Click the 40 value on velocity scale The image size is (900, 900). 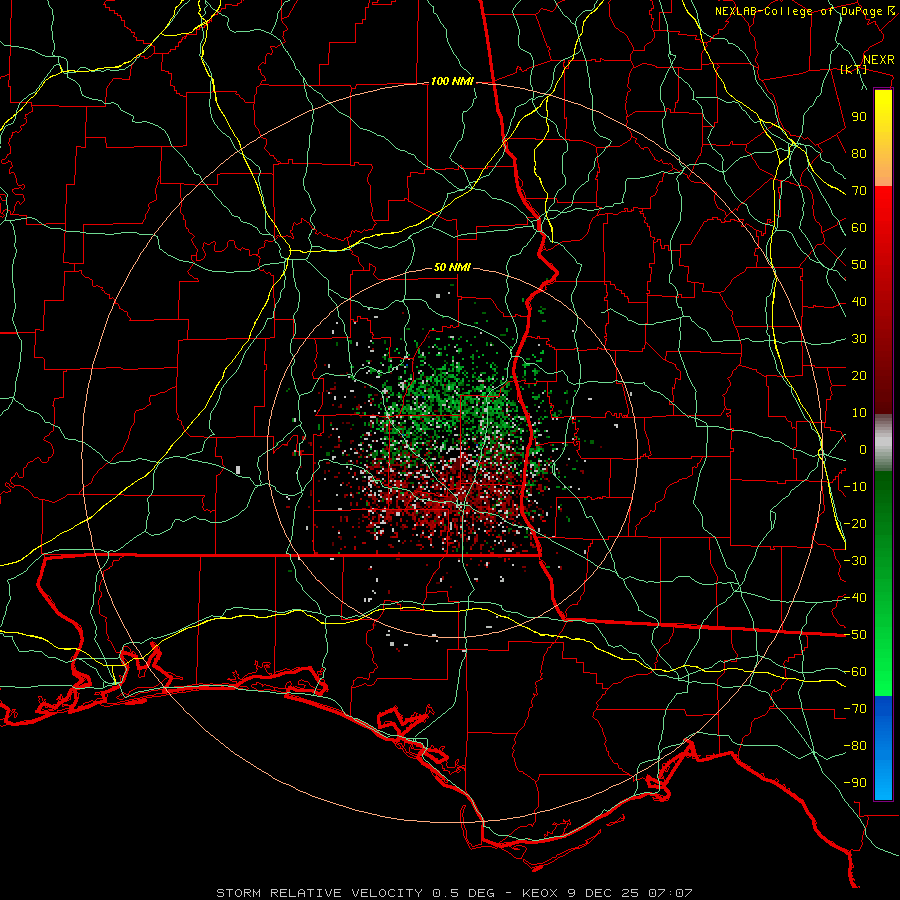859,302
